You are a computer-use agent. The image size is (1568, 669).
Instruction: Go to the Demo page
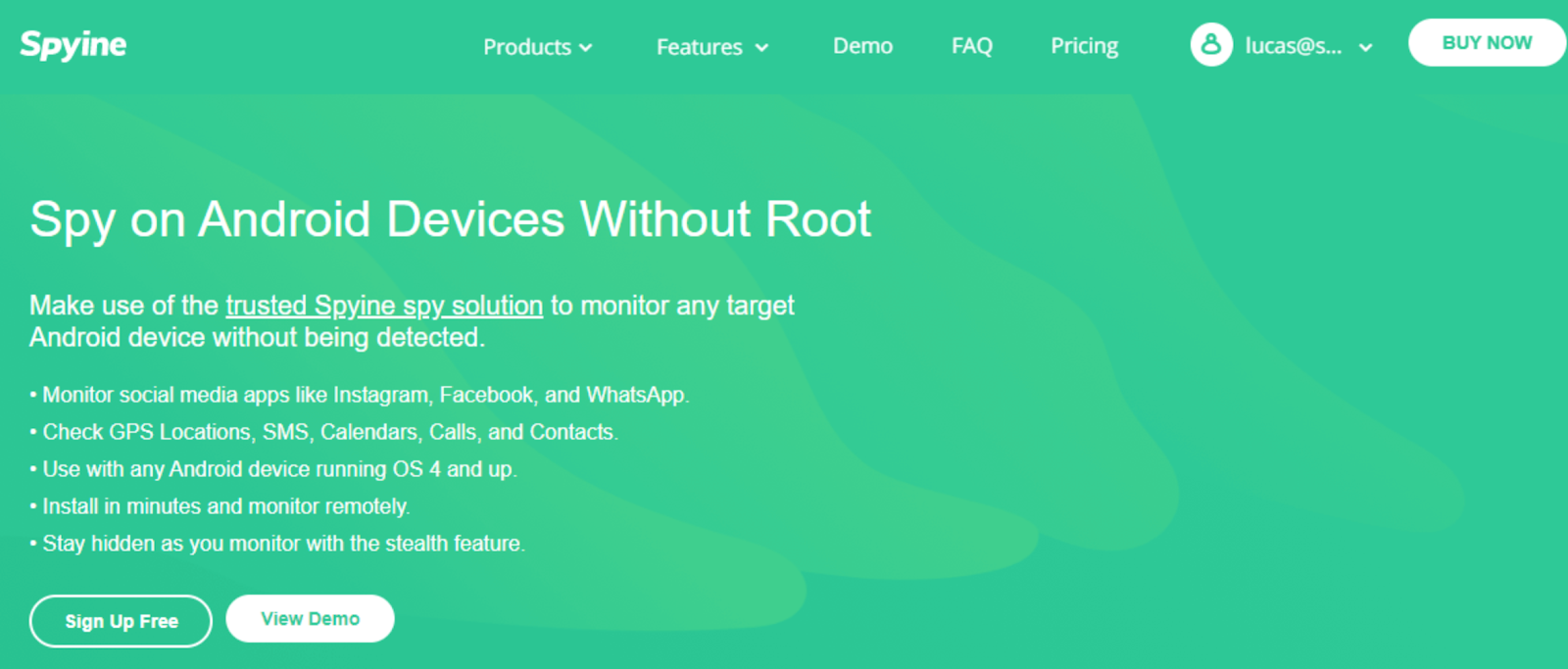(x=862, y=46)
